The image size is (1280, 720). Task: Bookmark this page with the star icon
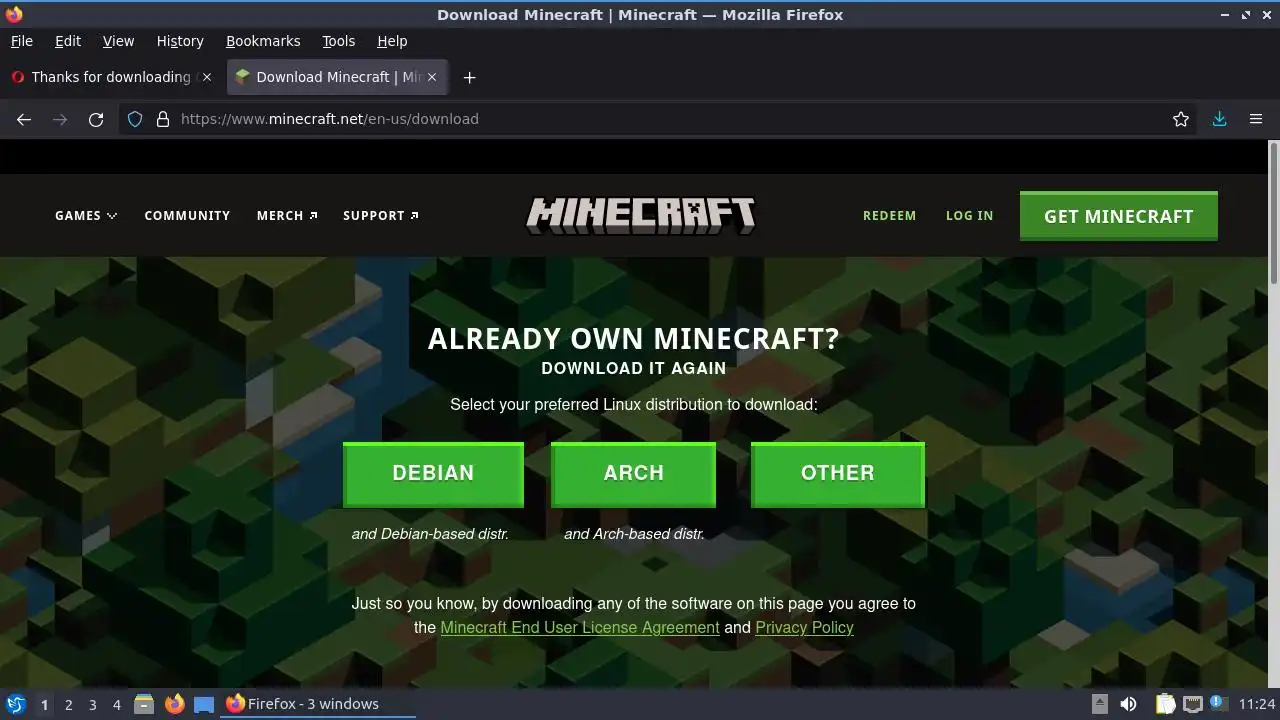click(1181, 119)
